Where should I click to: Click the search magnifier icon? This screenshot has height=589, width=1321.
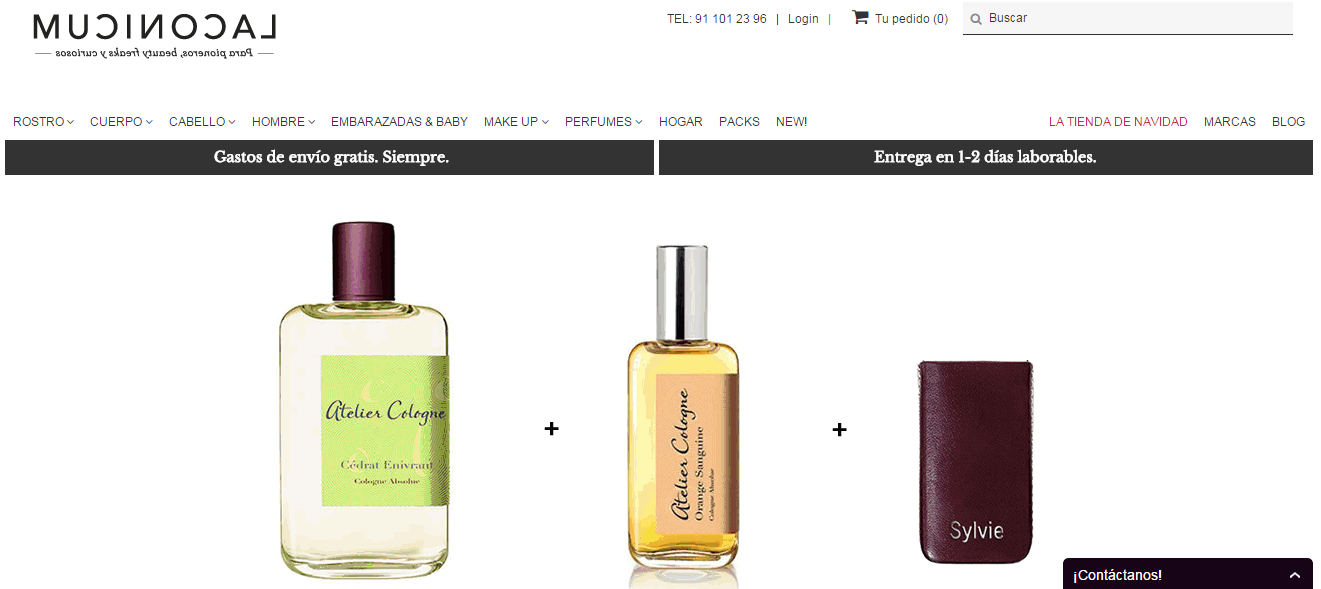coord(976,19)
